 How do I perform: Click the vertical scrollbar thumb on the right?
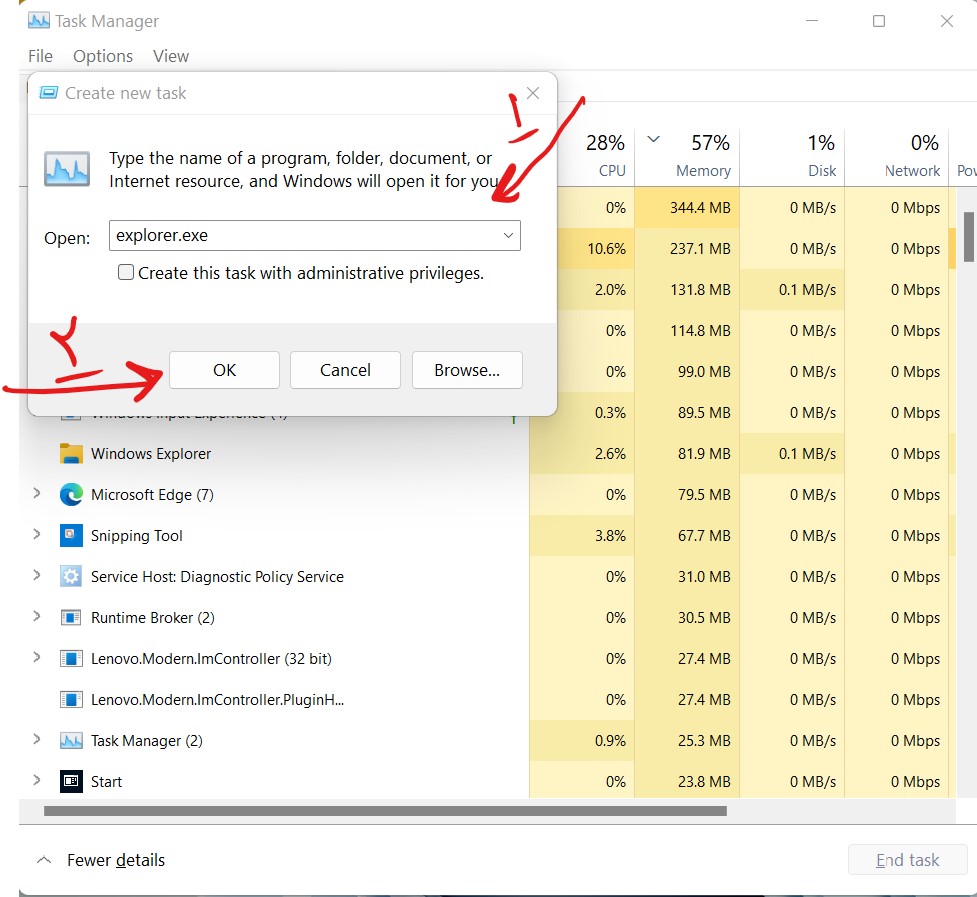point(969,237)
